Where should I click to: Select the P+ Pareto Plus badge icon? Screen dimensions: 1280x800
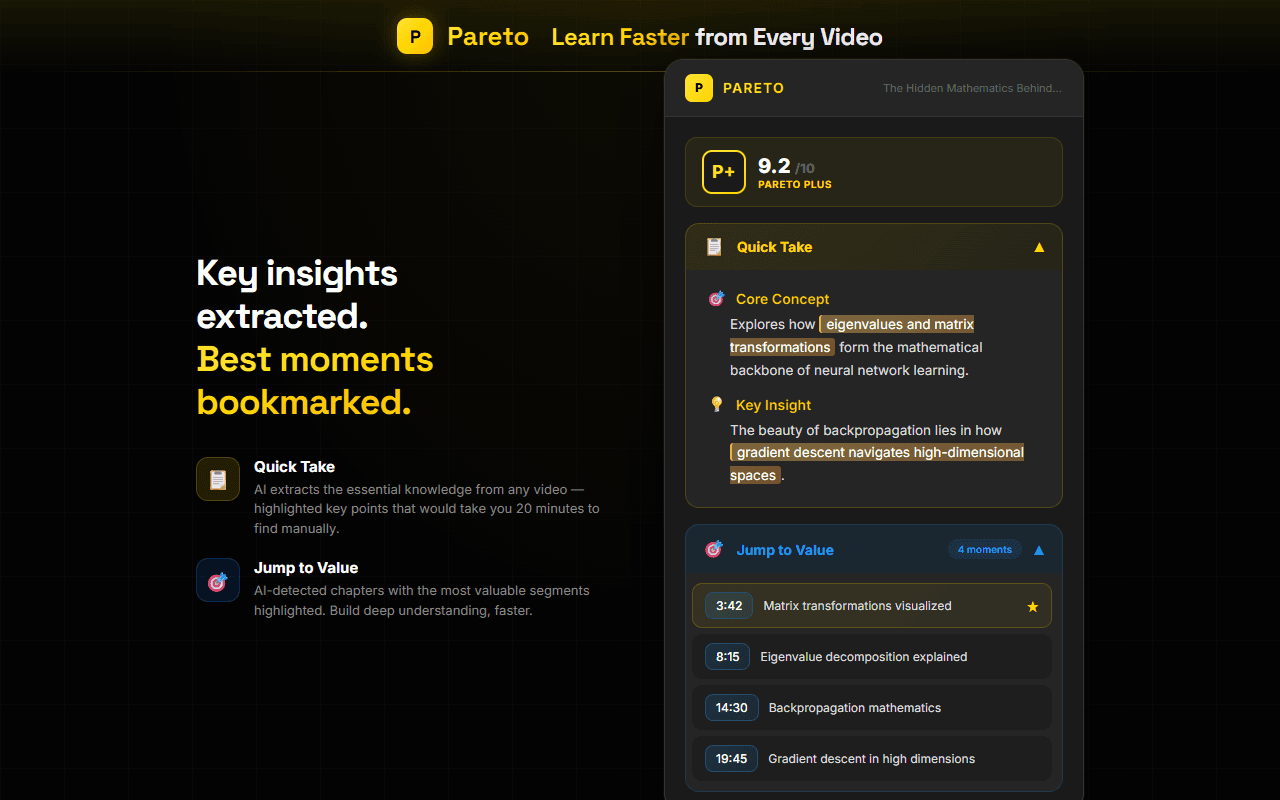coord(723,172)
